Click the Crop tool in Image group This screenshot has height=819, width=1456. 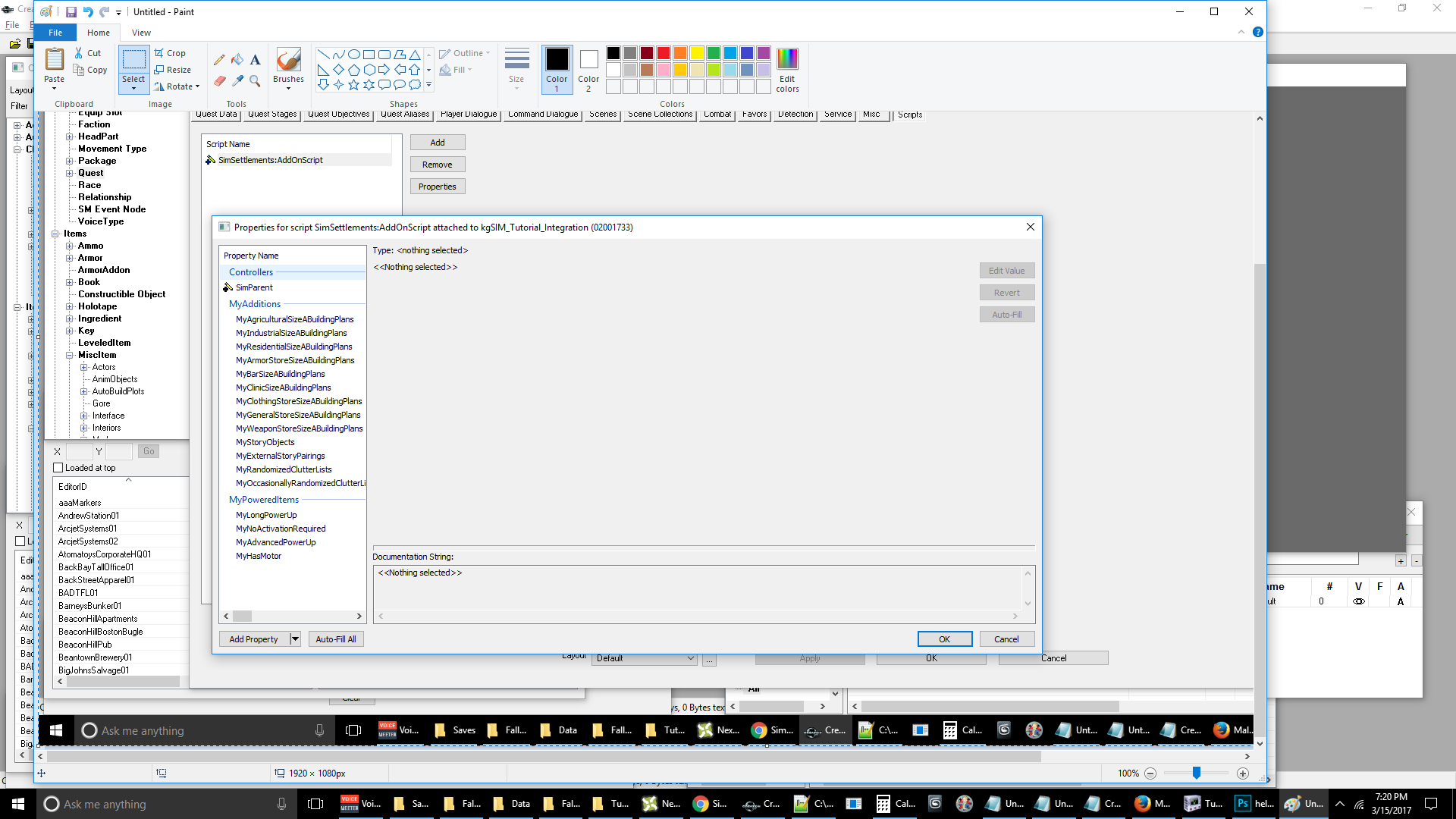point(170,53)
